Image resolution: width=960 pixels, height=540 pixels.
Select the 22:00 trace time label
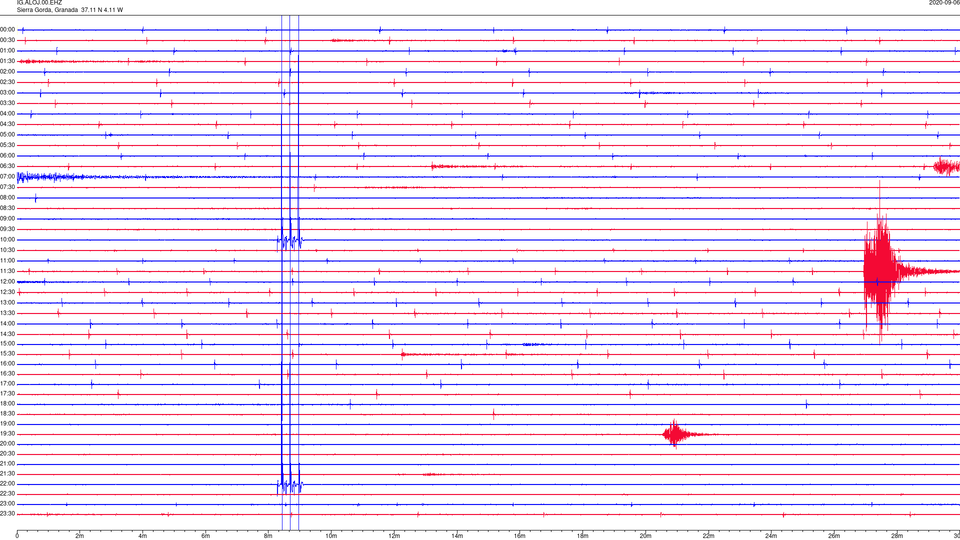(7, 484)
